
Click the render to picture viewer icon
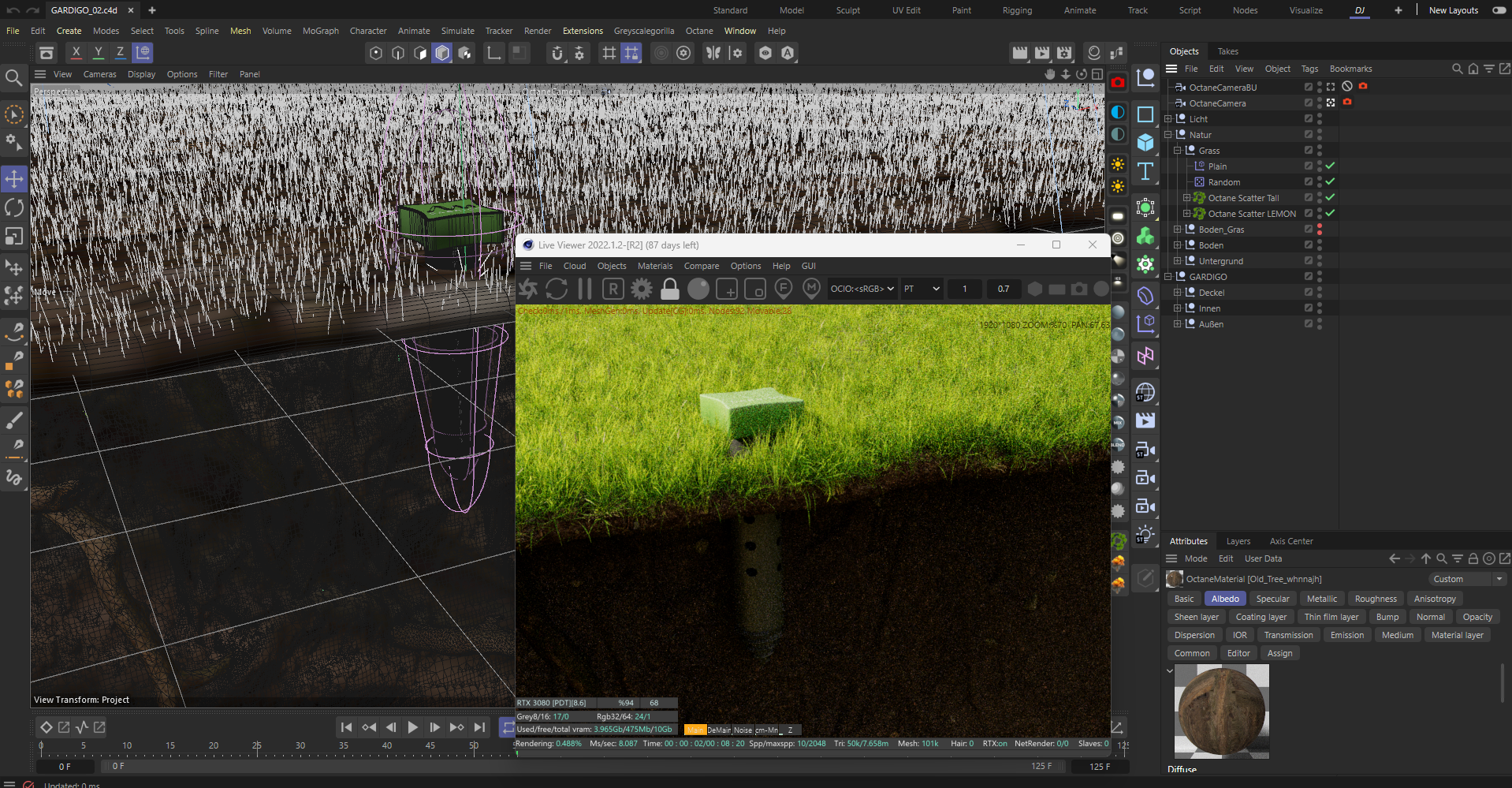[1042, 53]
